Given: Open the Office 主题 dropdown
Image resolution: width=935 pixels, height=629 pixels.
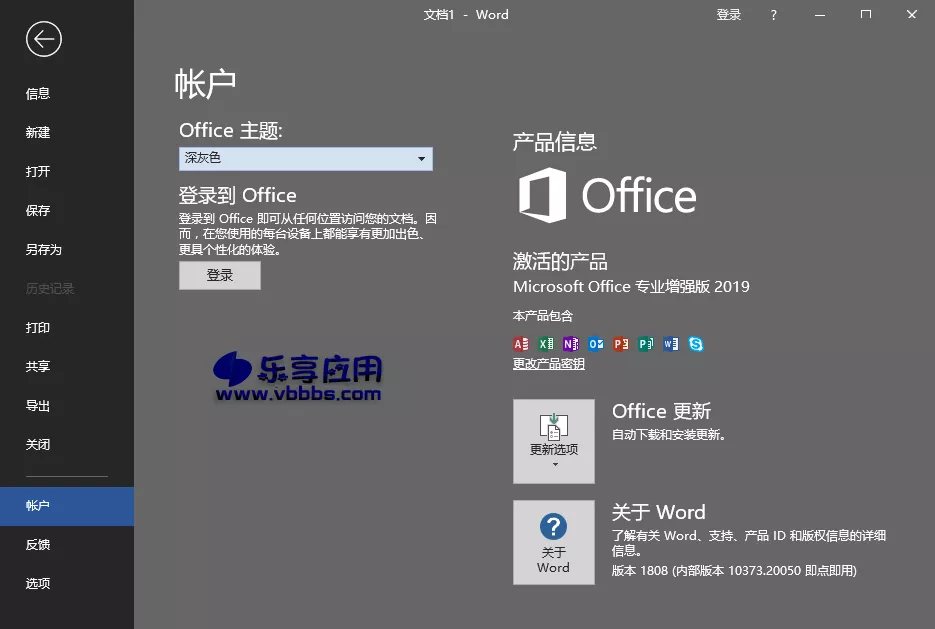Looking at the screenshot, I should click(x=422, y=158).
